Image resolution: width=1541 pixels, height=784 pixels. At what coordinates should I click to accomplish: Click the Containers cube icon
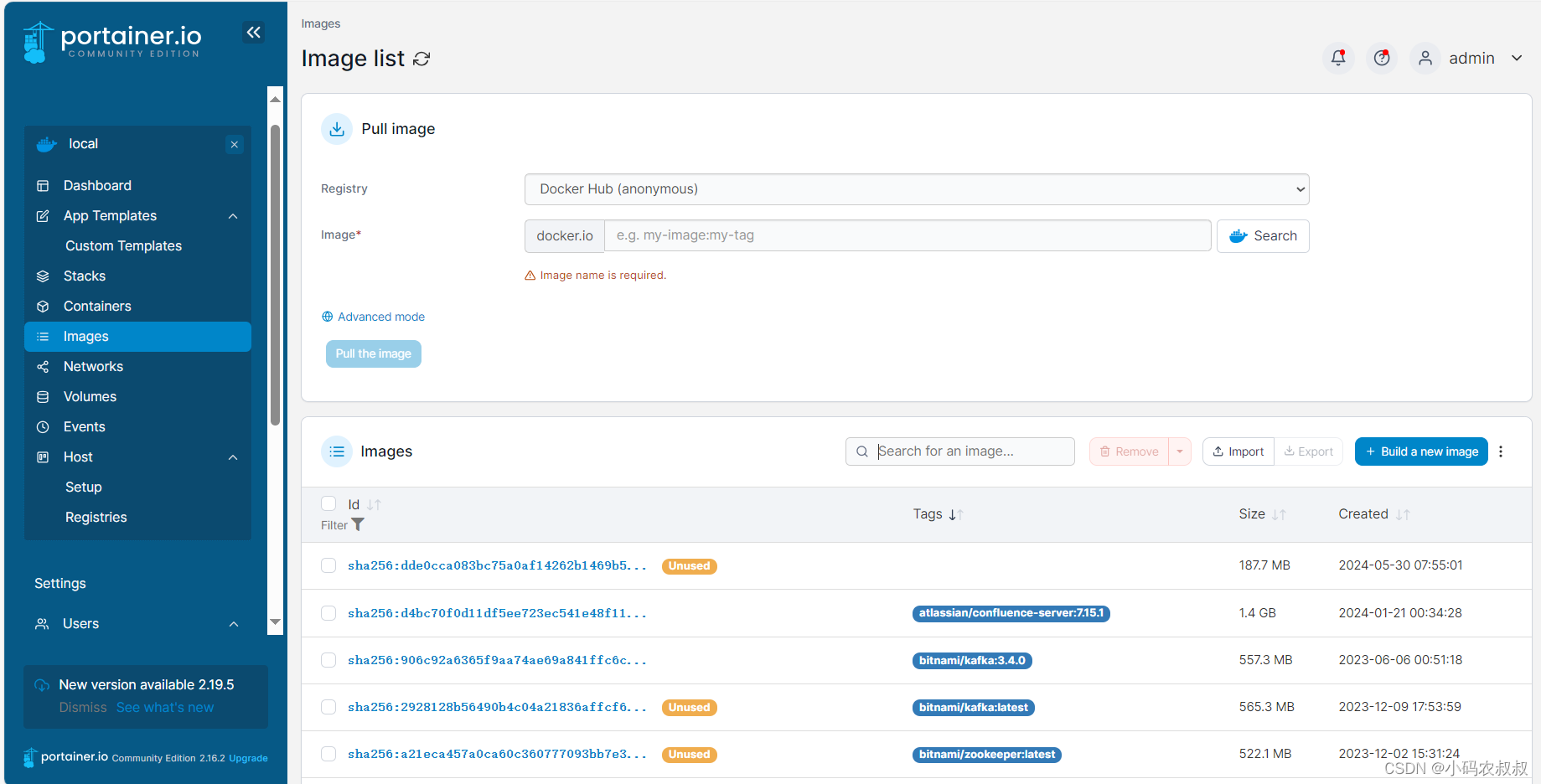click(x=43, y=307)
